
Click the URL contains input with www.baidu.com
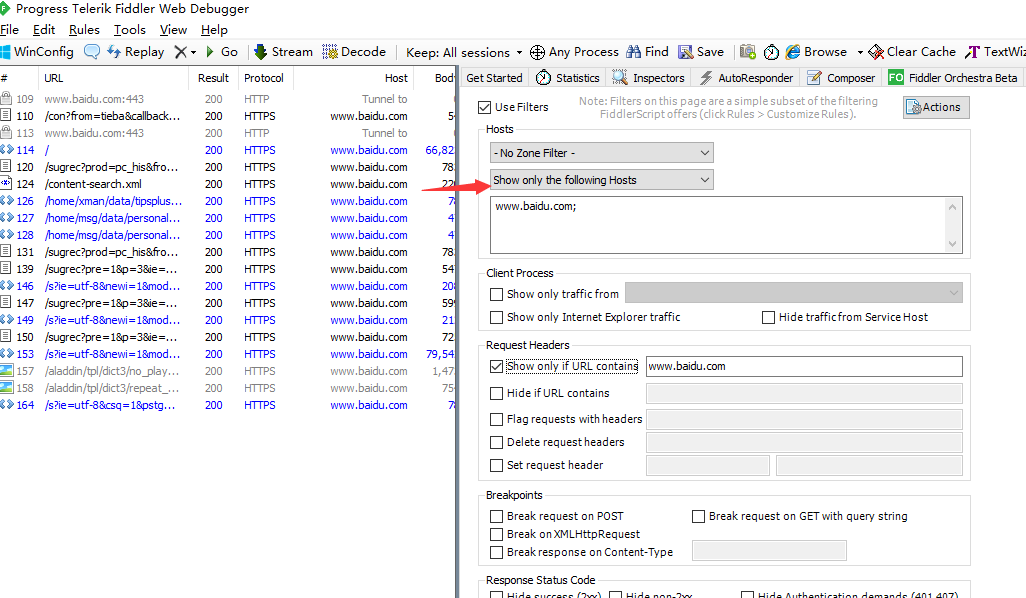pos(804,366)
